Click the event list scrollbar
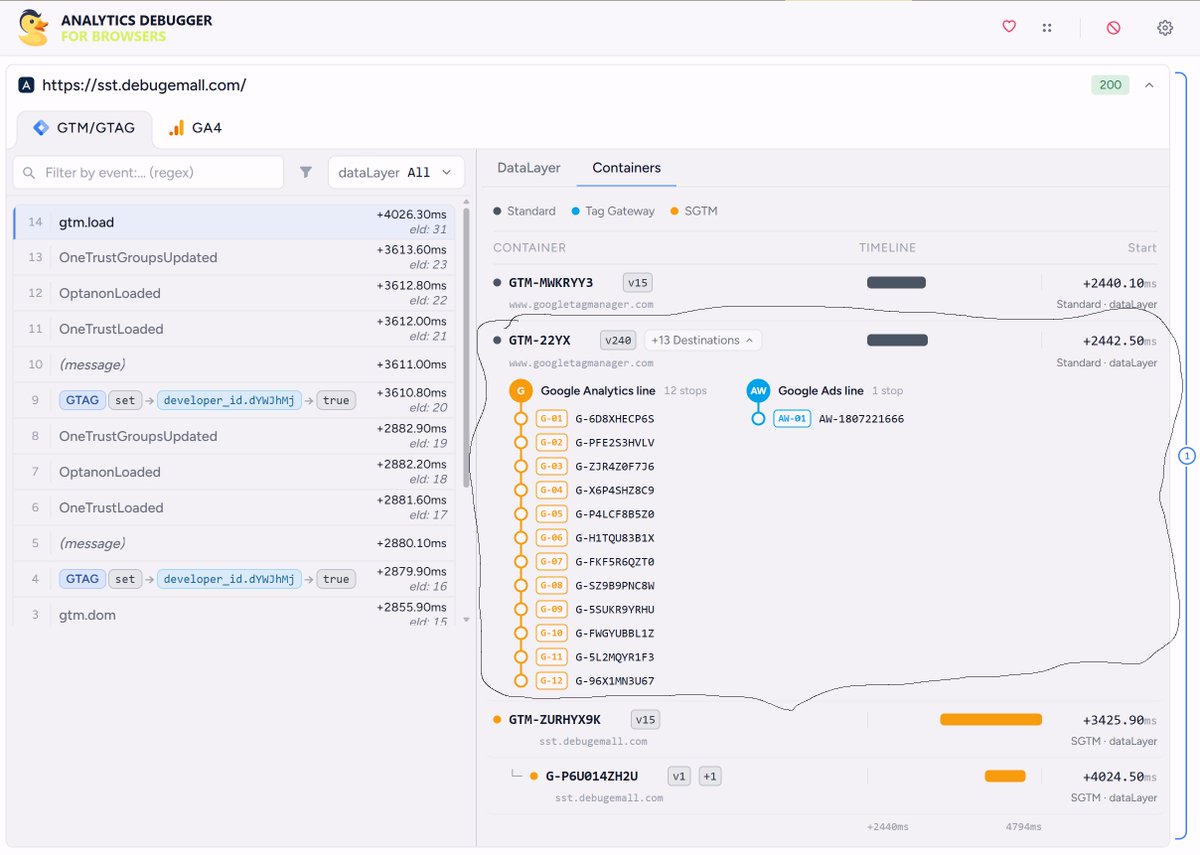Screen dimensions: 1200x855 (x=464, y=347)
